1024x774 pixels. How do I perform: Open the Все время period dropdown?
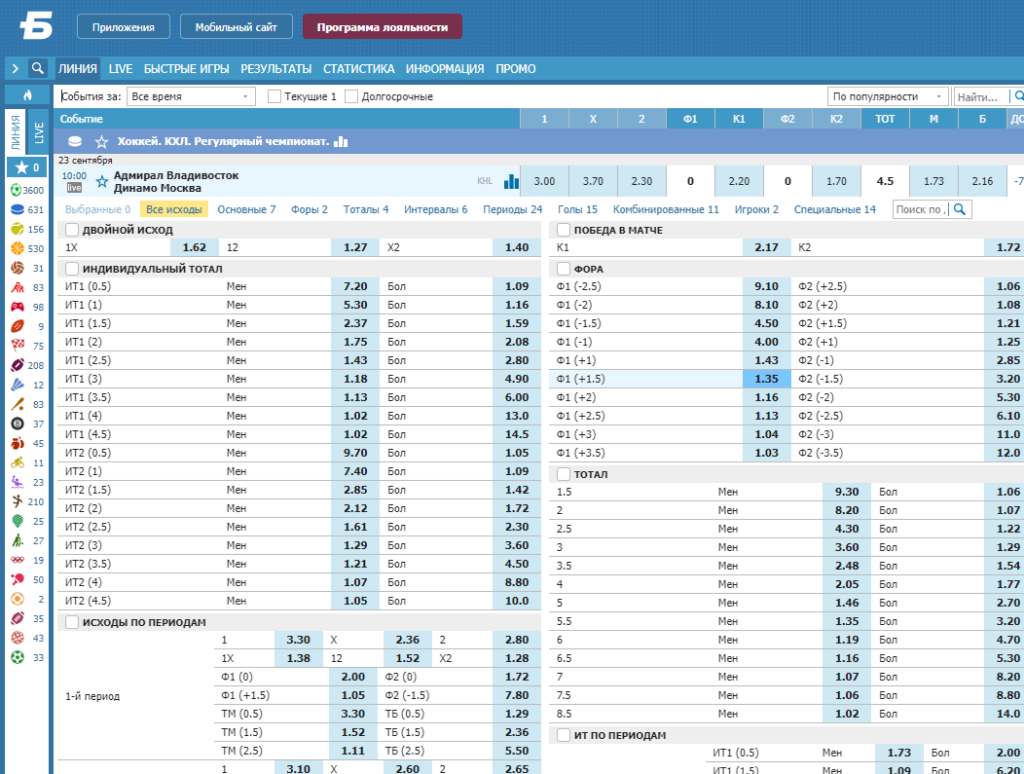pyautogui.click(x=191, y=96)
